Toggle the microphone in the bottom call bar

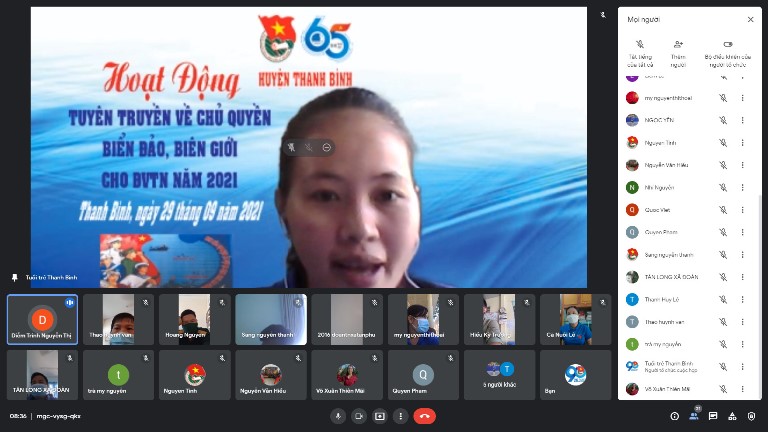point(338,416)
